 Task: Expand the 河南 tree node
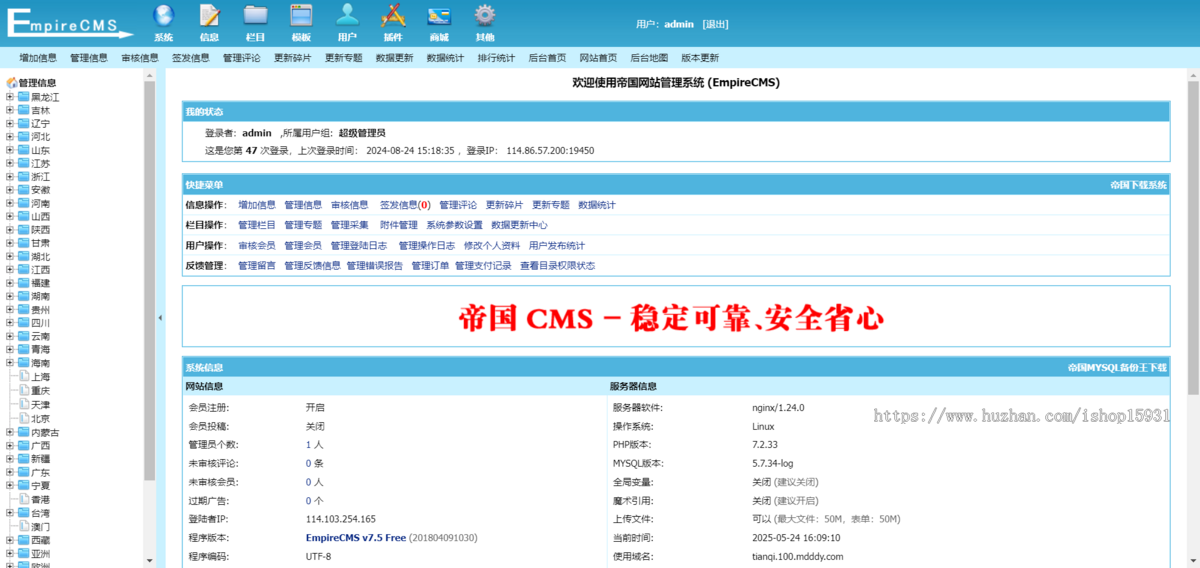click(x=10, y=203)
